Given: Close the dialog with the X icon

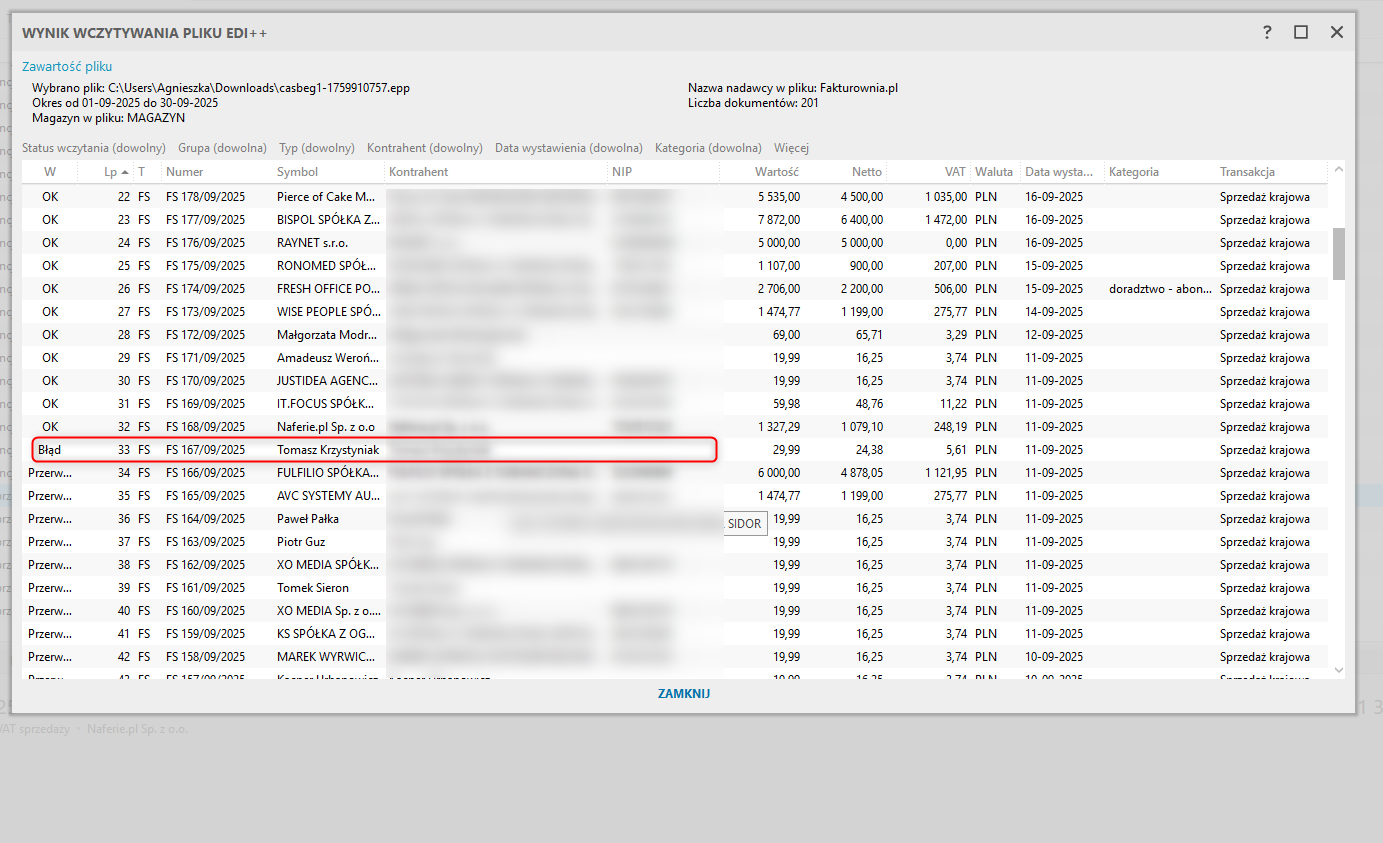Looking at the screenshot, I should click(1337, 32).
